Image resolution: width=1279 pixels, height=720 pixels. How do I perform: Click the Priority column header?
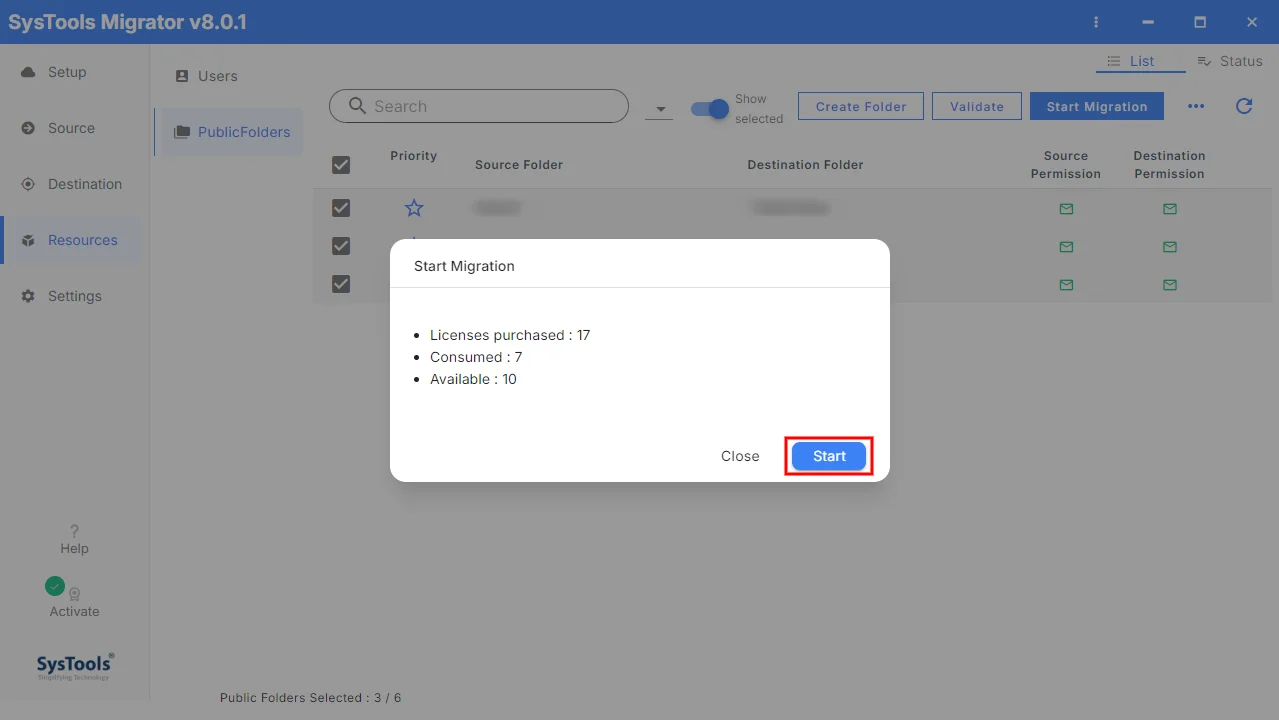[x=414, y=156]
